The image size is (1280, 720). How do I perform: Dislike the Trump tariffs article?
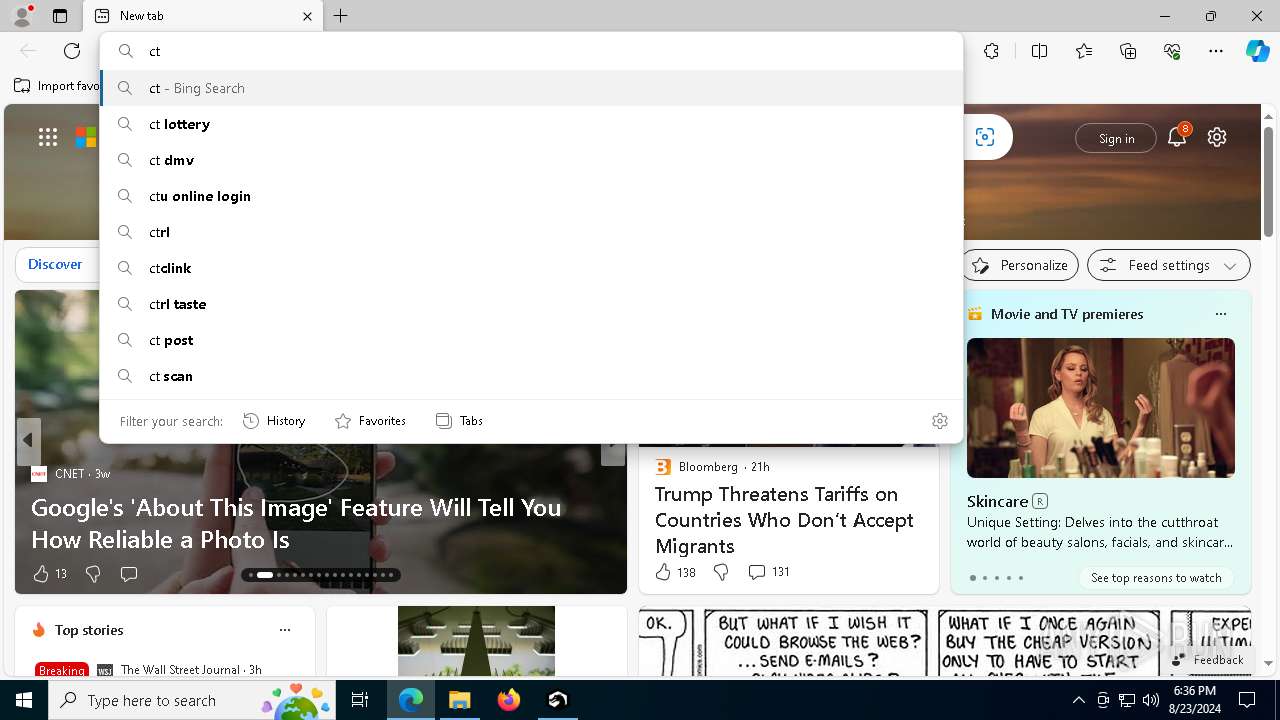[x=720, y=572]
